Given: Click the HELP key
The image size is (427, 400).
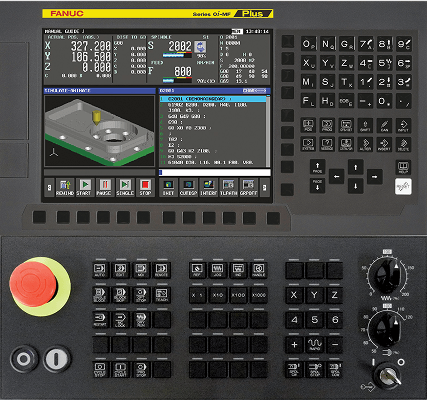Looking at the screenshot, I should pyautogui.click(x=403, y=167).
